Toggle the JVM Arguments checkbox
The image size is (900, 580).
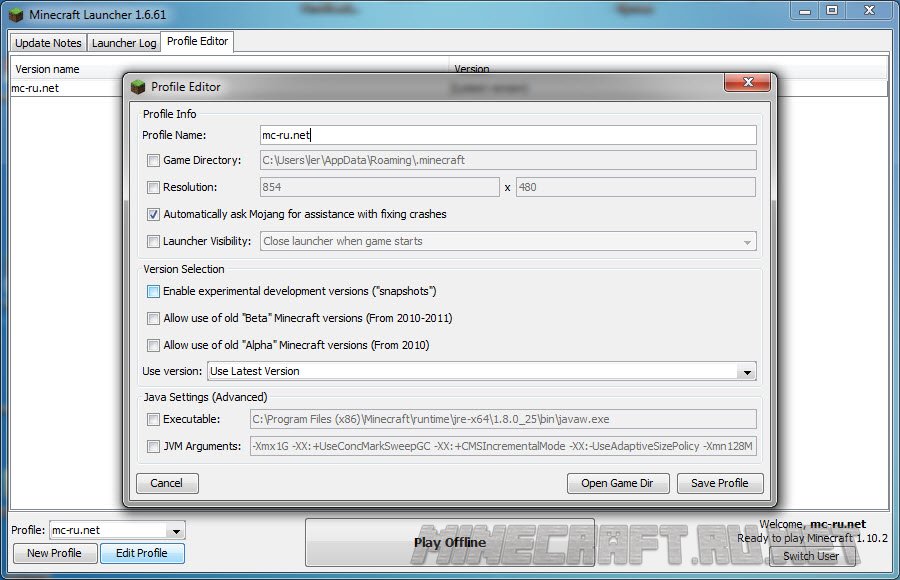click(x=153, y=447)
